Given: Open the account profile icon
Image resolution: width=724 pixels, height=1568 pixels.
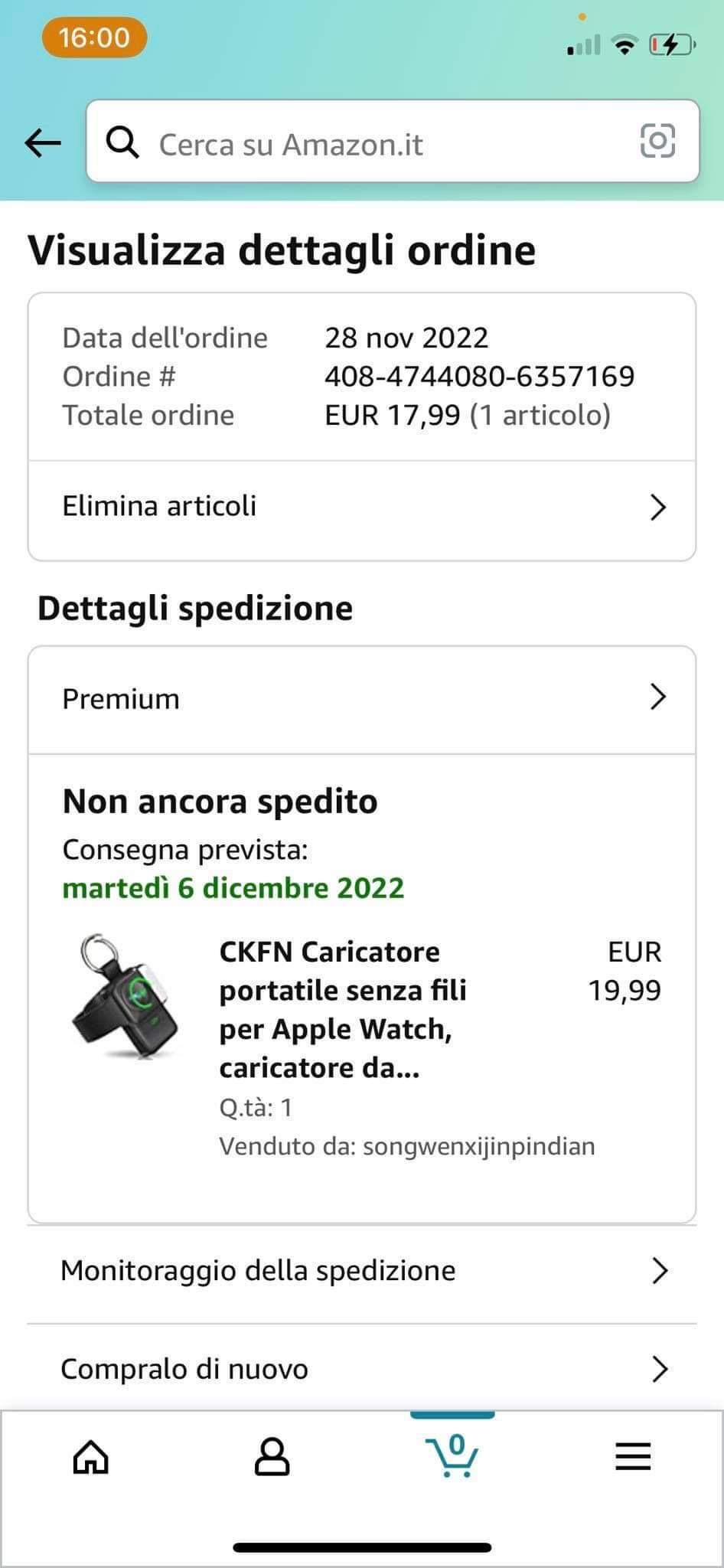Looking at the screenshot, I should (x=272, y=1456).
